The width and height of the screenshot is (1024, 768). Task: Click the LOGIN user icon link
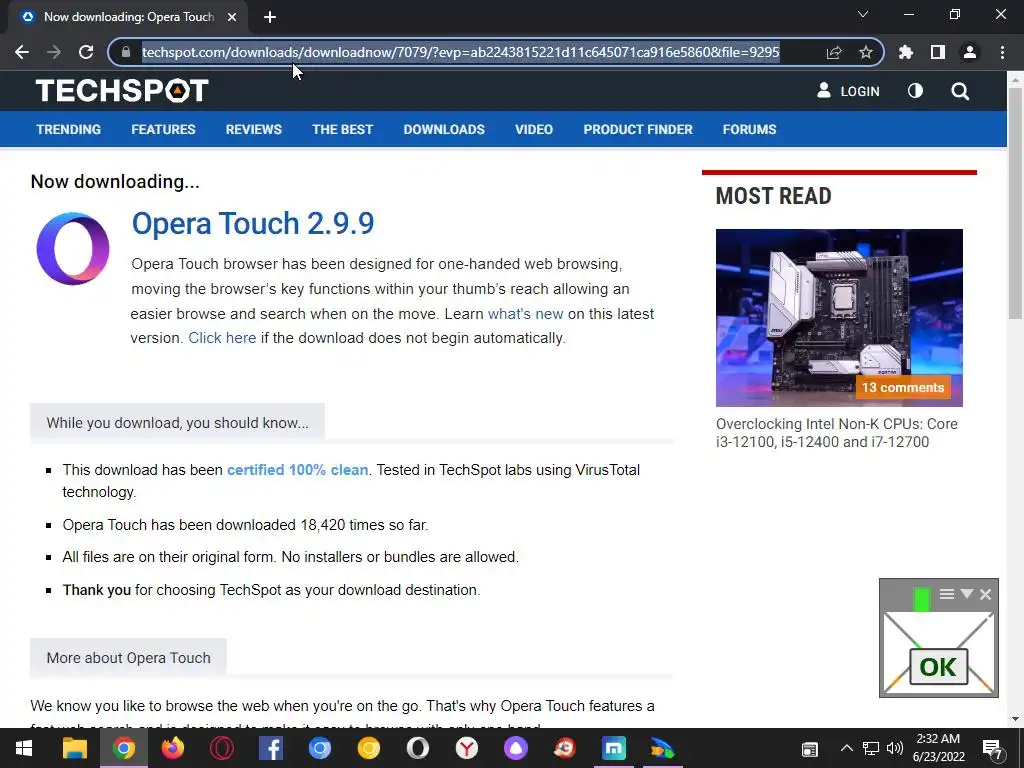click(848, 91)
